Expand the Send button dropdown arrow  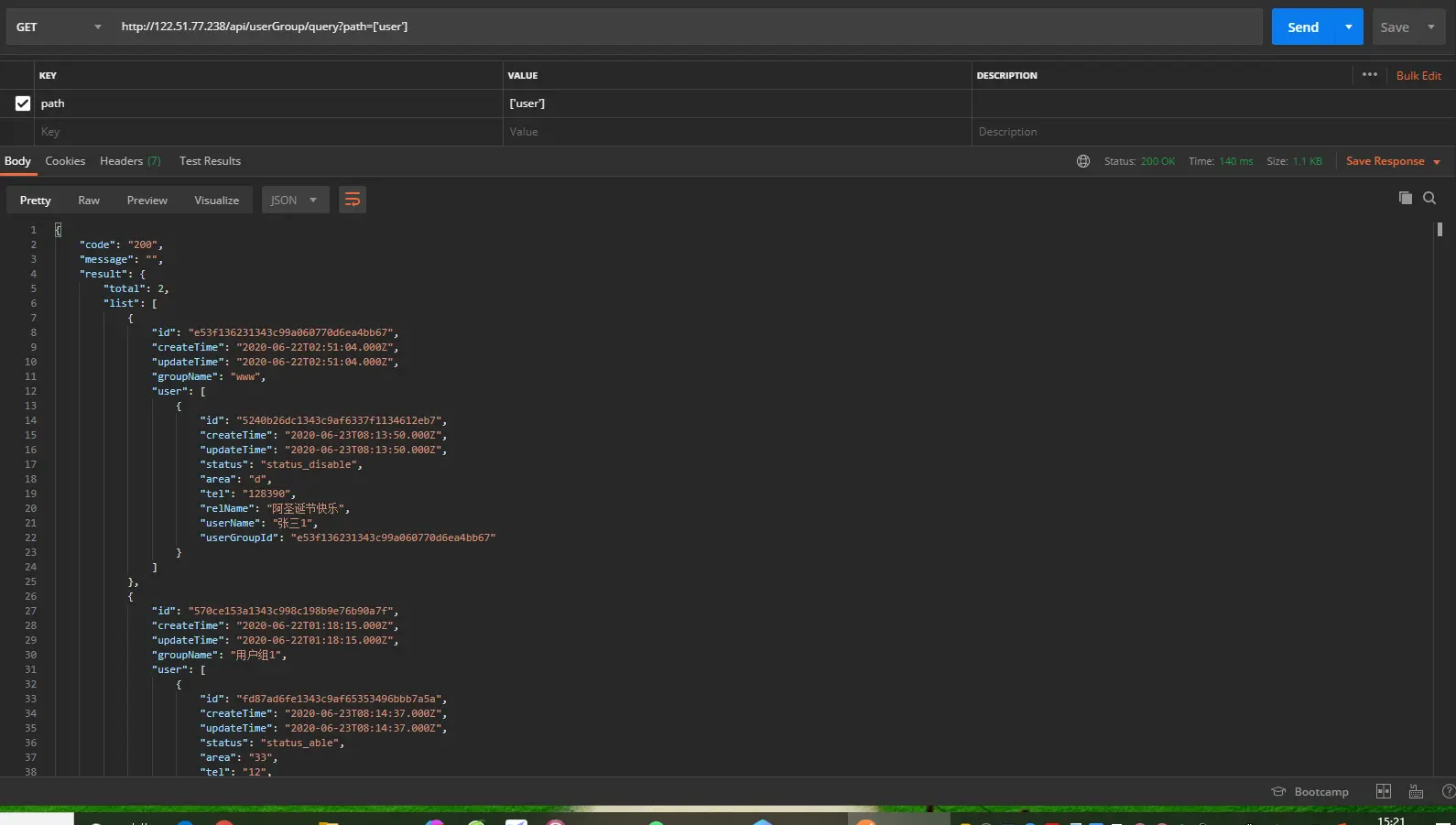(1349, 27)
